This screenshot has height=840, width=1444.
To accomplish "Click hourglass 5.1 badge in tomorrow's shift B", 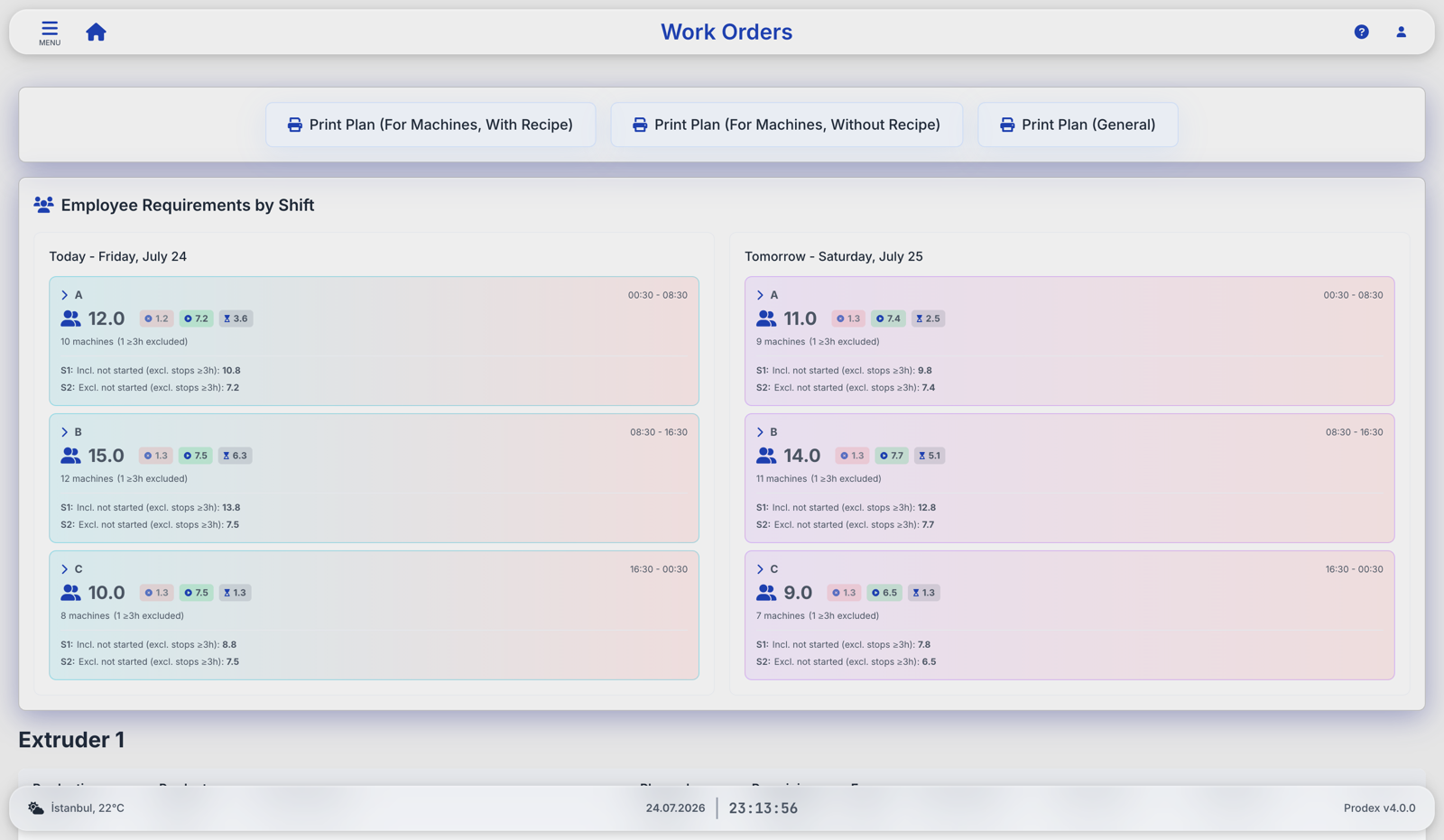I will point(930,456).
